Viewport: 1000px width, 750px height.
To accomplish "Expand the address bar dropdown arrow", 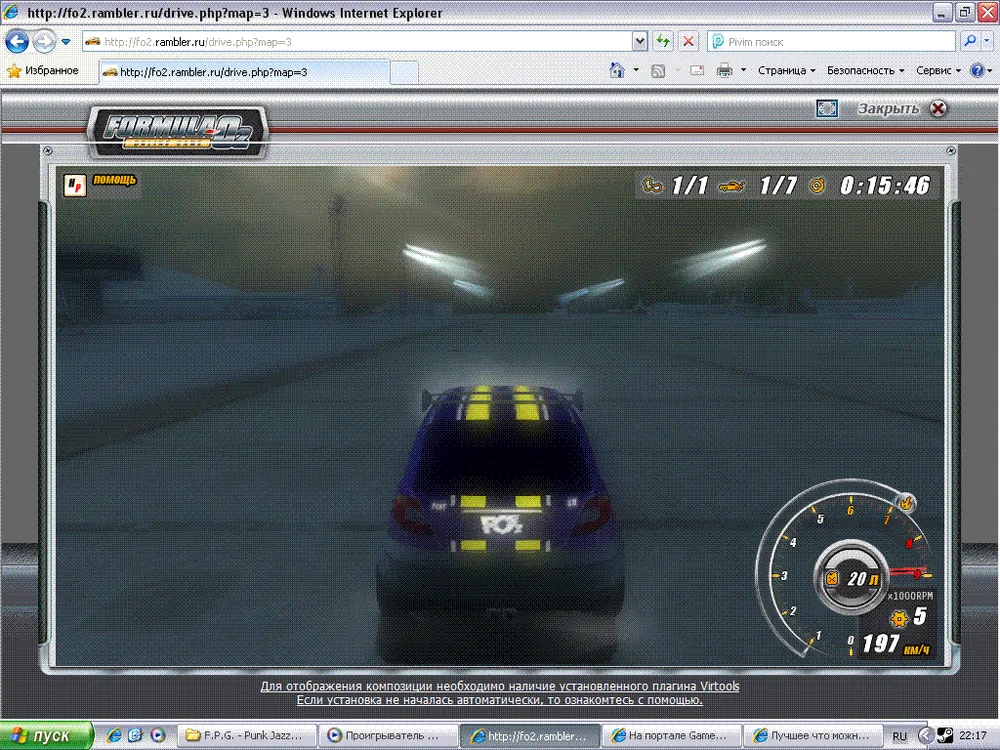I will [640, 42].
